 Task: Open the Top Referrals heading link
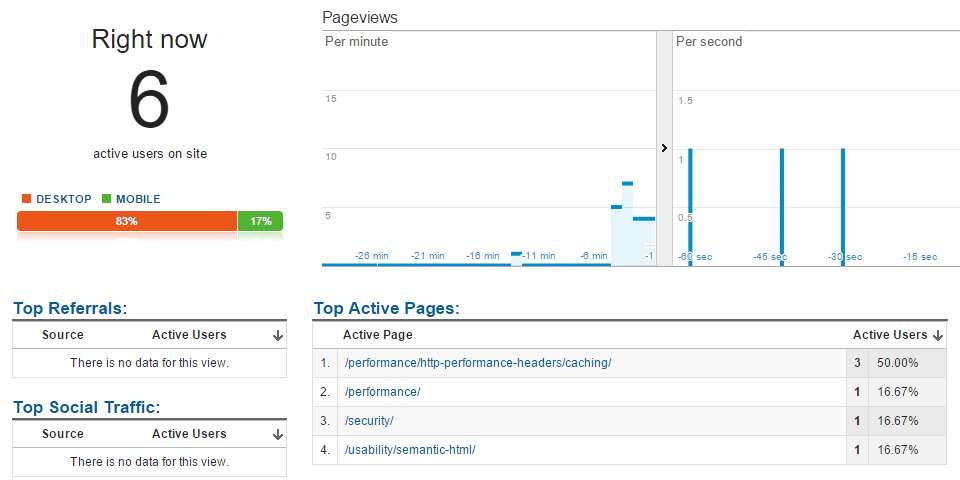click(70, 309)
